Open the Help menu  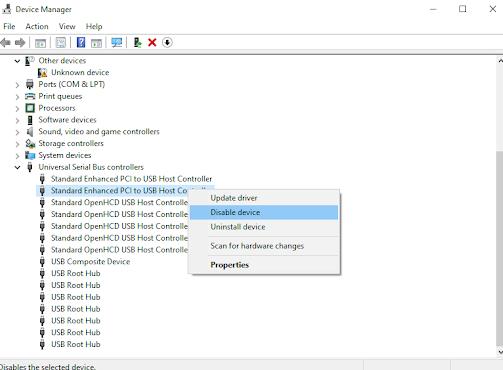94,26
